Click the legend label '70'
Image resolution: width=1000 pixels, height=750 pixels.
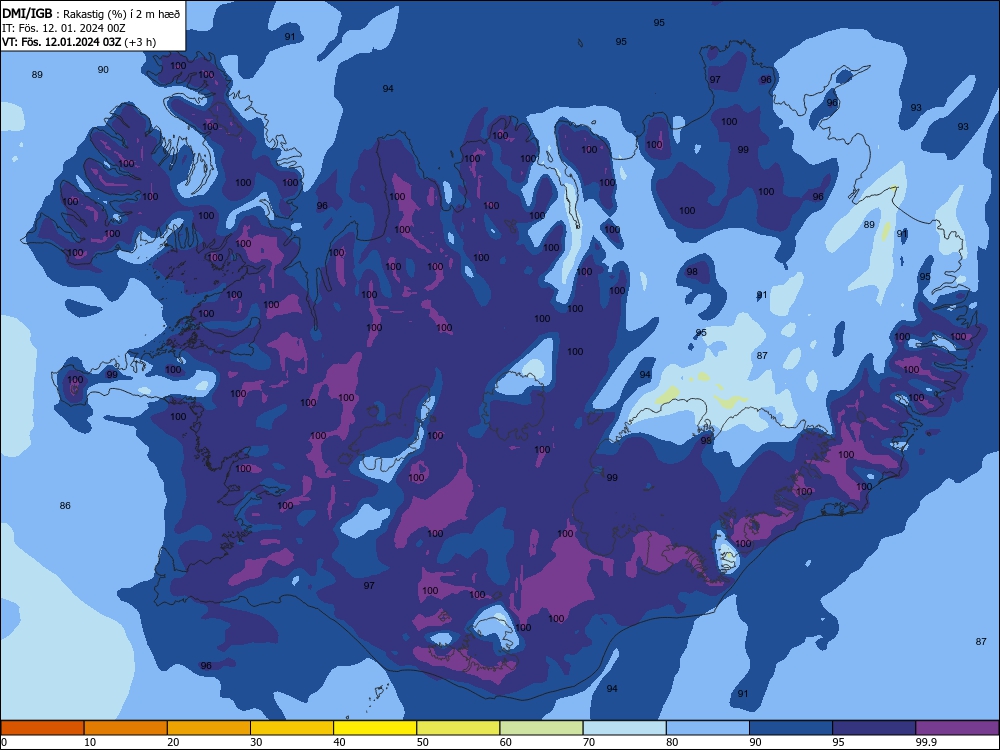pyautogui.click(x=589, y=742)
